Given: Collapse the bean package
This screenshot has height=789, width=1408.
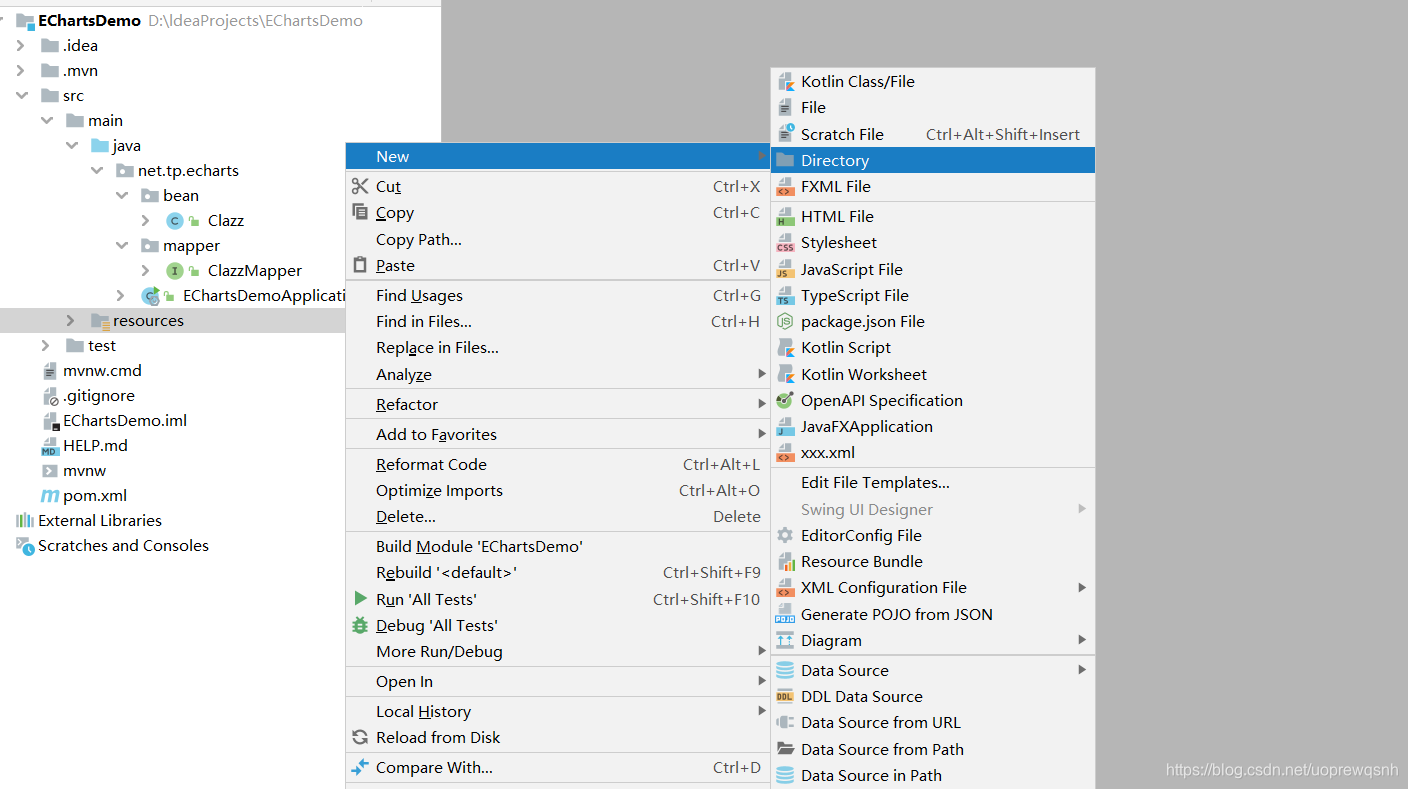Looking at the screenshot, I should 122,196.
